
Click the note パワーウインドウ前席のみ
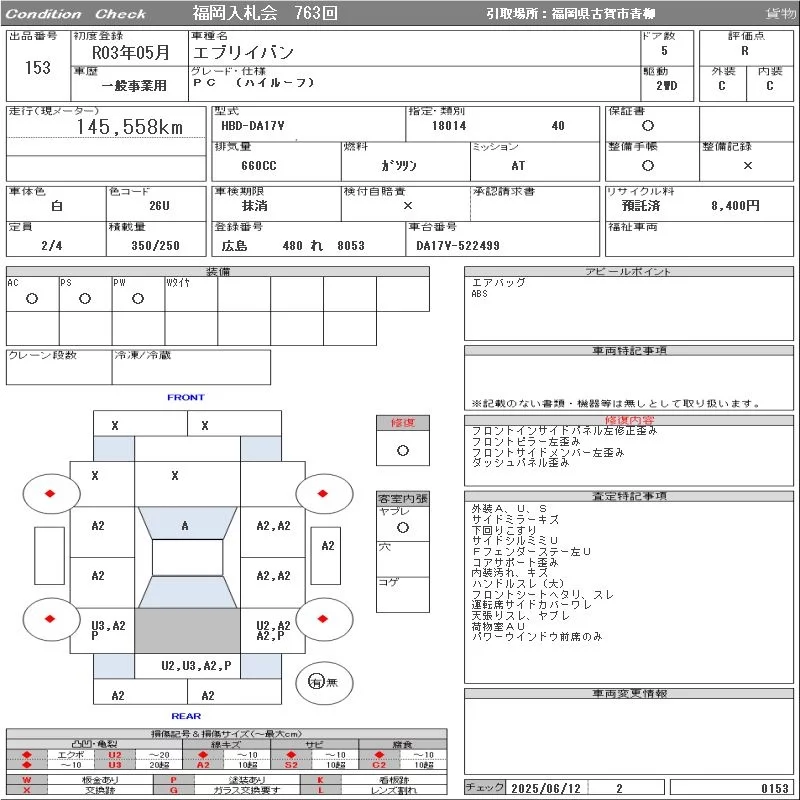537,637
